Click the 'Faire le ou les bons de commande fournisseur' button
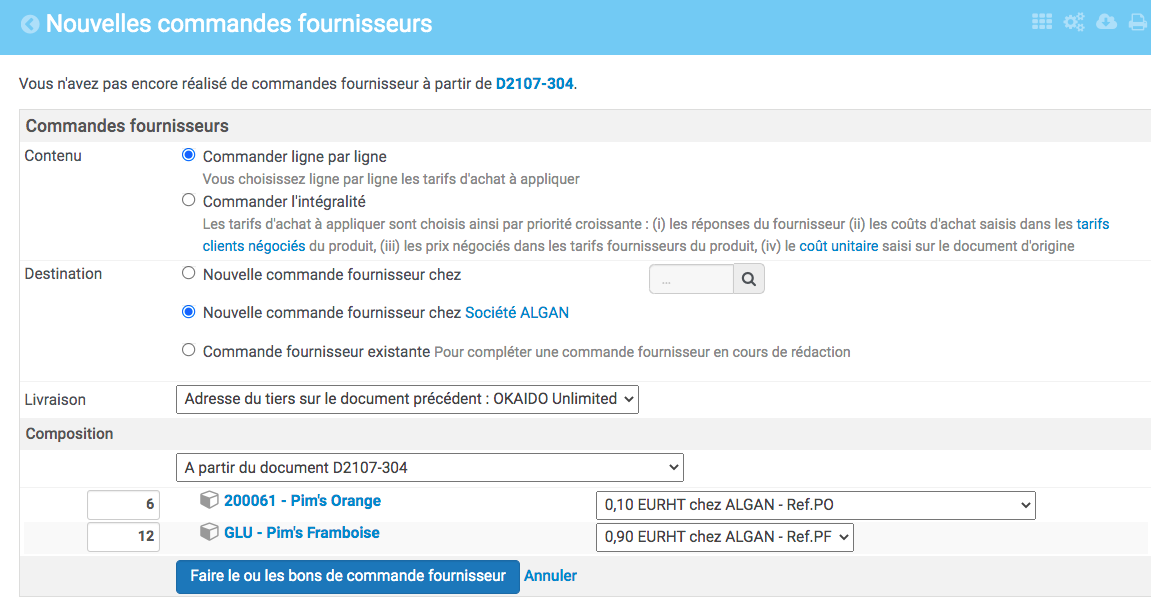Screen dimensions: 1151x614 347,576
